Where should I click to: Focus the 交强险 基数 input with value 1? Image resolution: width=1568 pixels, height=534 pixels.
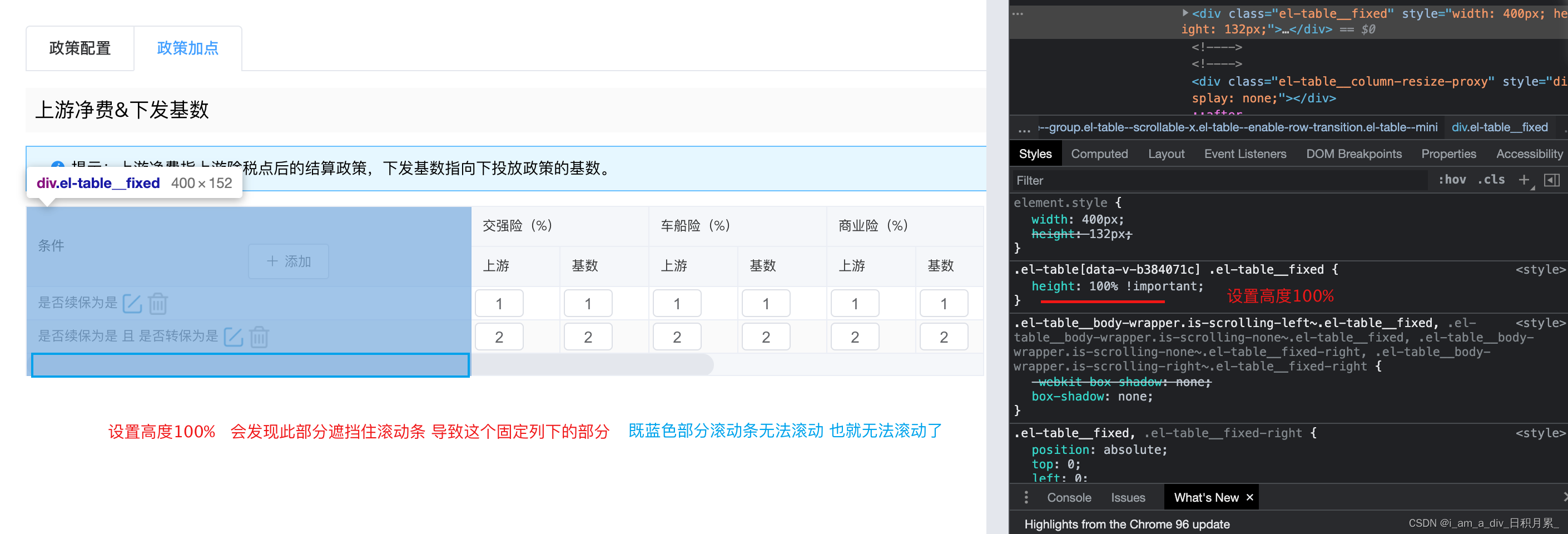(588, 303)
